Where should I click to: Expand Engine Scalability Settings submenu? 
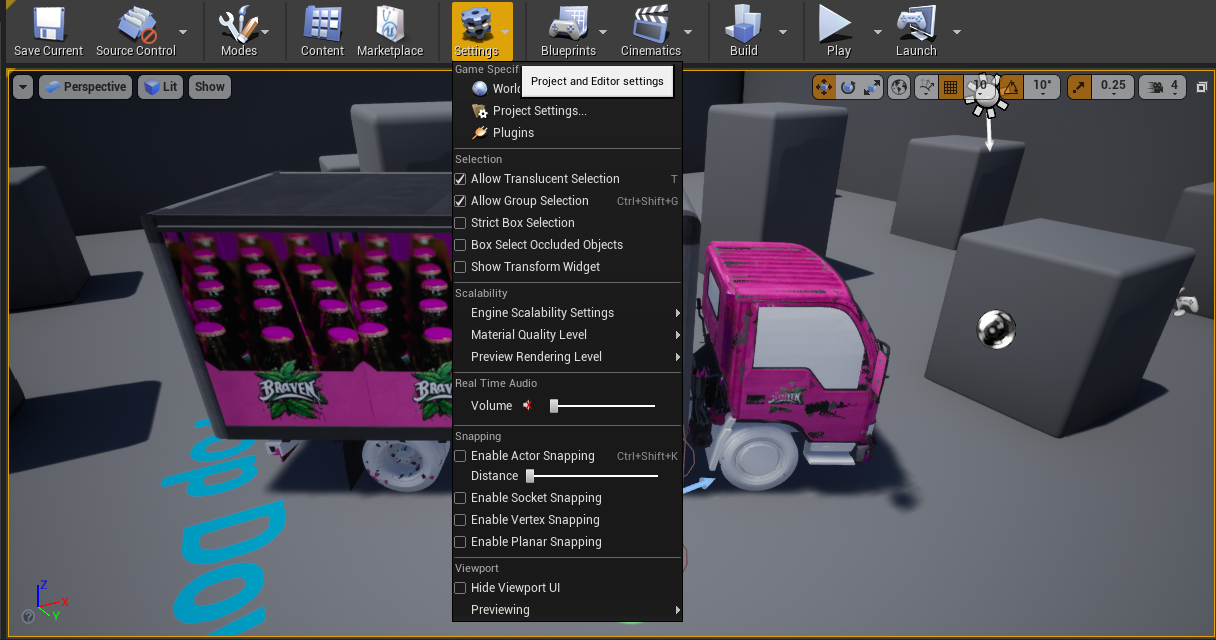567,313
